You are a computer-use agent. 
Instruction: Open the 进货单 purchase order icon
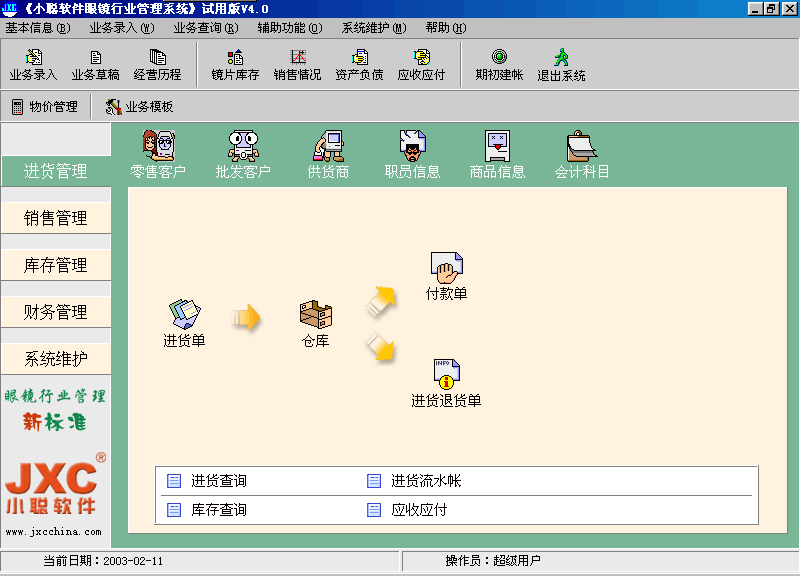click(x=184, y=316)
